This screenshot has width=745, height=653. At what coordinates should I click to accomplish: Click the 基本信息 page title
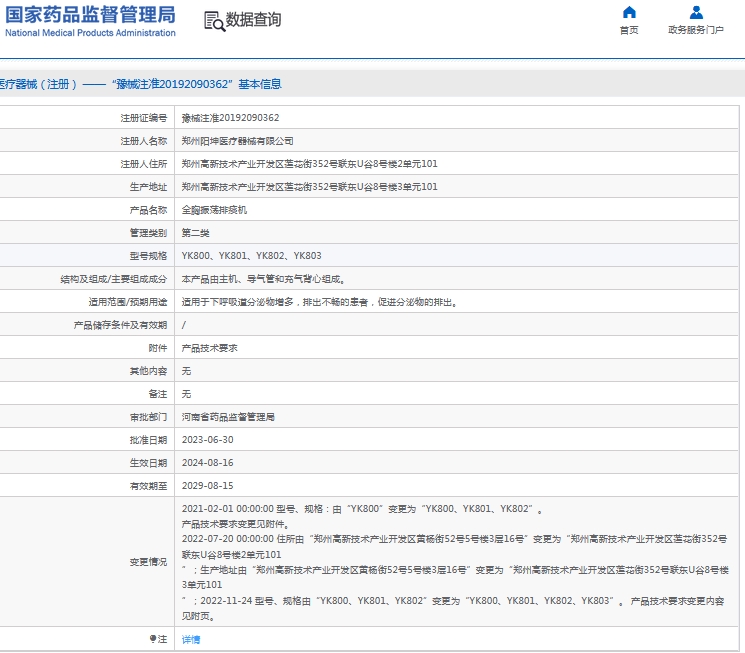(x=260, y=84)
